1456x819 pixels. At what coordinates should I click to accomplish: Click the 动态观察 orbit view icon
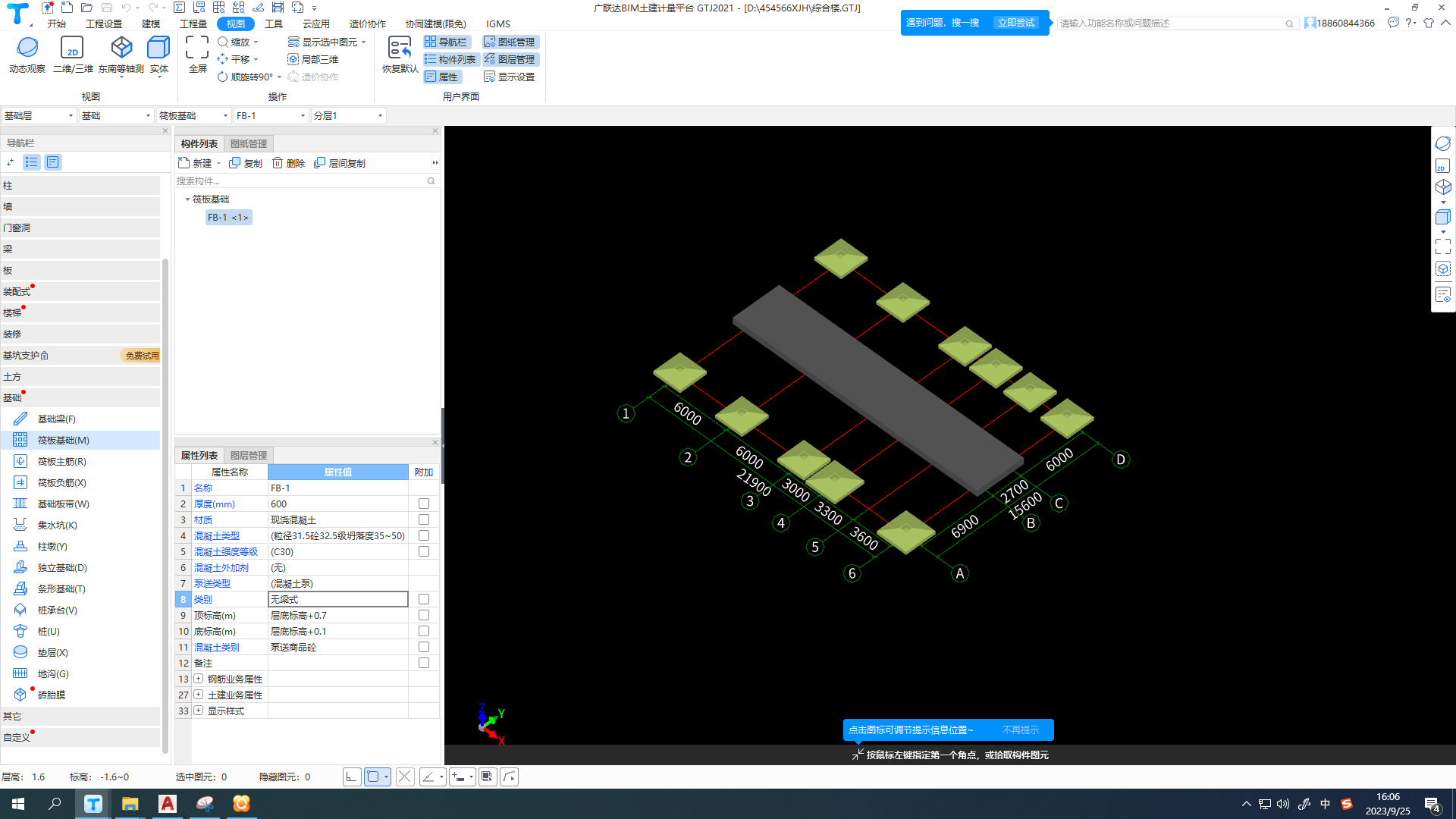point(27,49)
